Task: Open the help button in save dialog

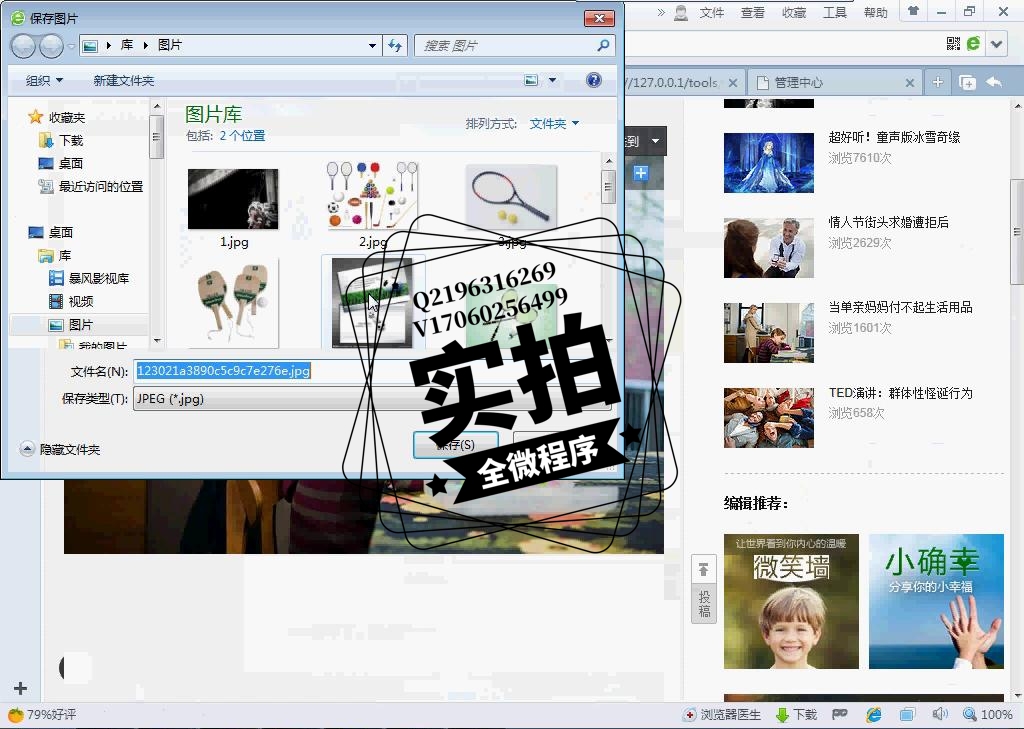Action: pos(594,80)
